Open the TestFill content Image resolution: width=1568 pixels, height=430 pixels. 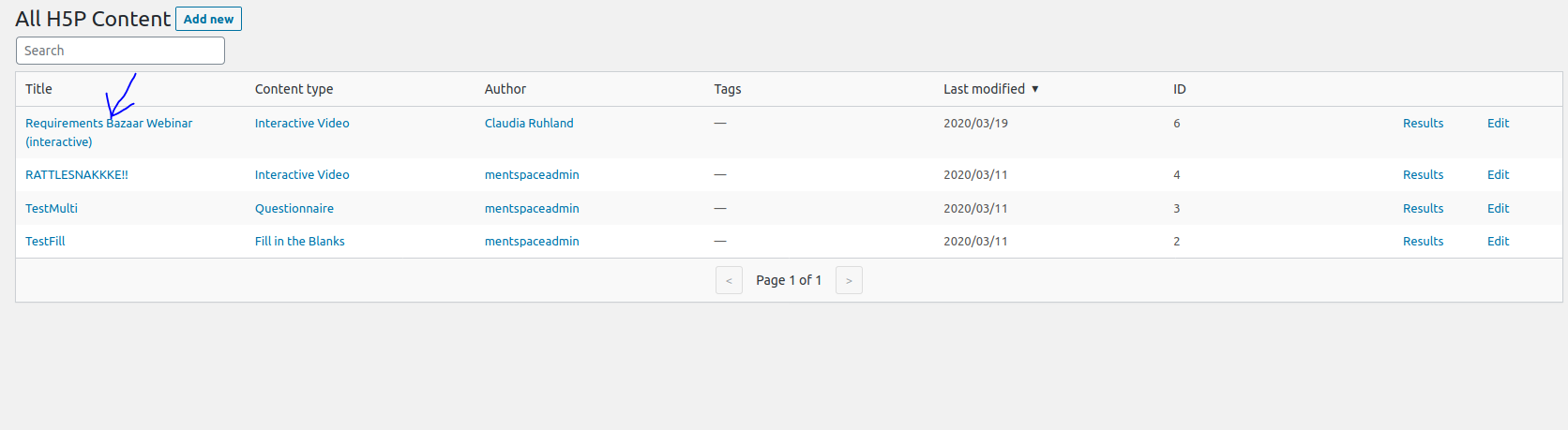coord(45,242)
